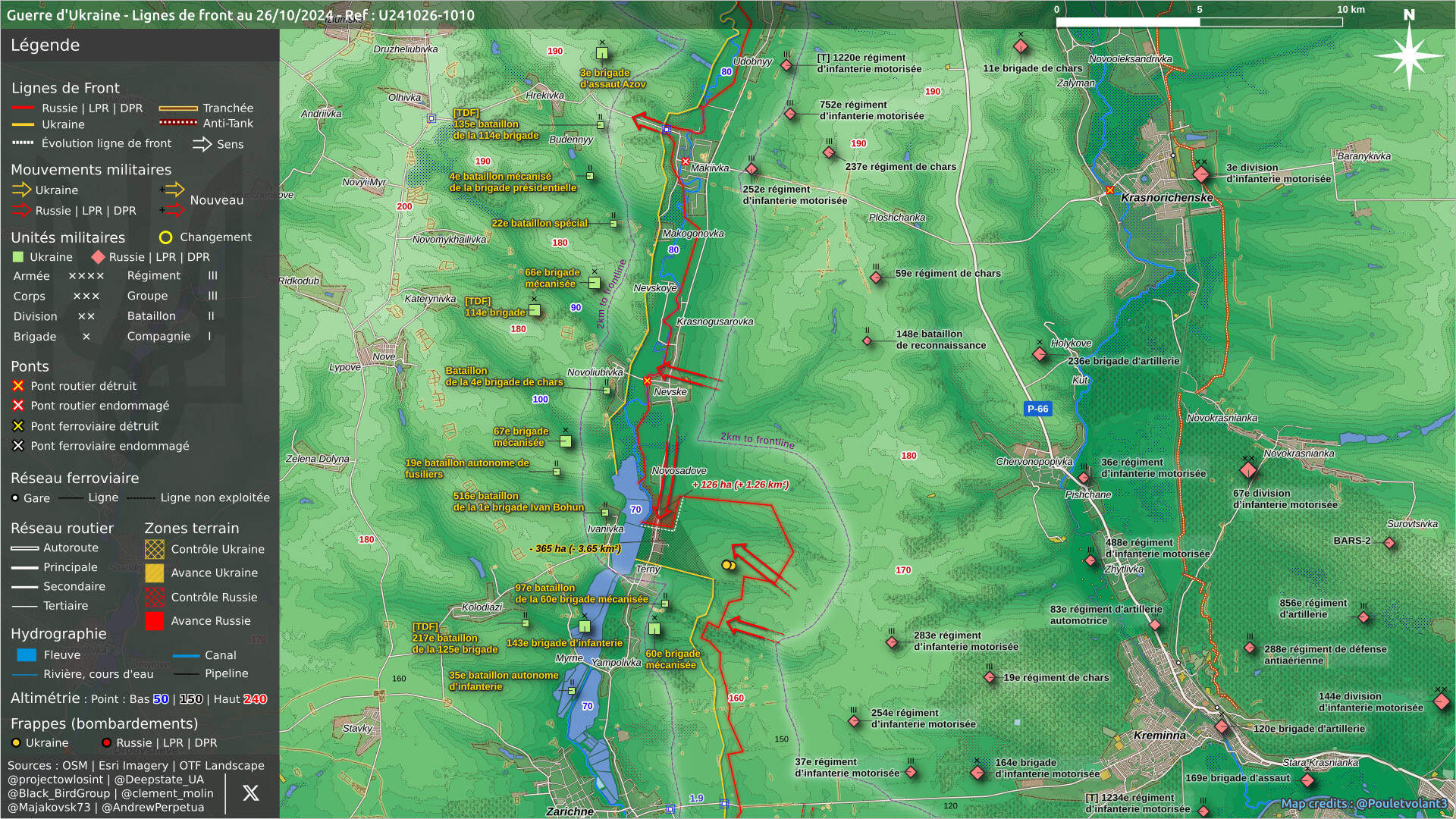
Task: Click the Contrôle Ukraine hatched legend swatch
Action: point(155,549)
